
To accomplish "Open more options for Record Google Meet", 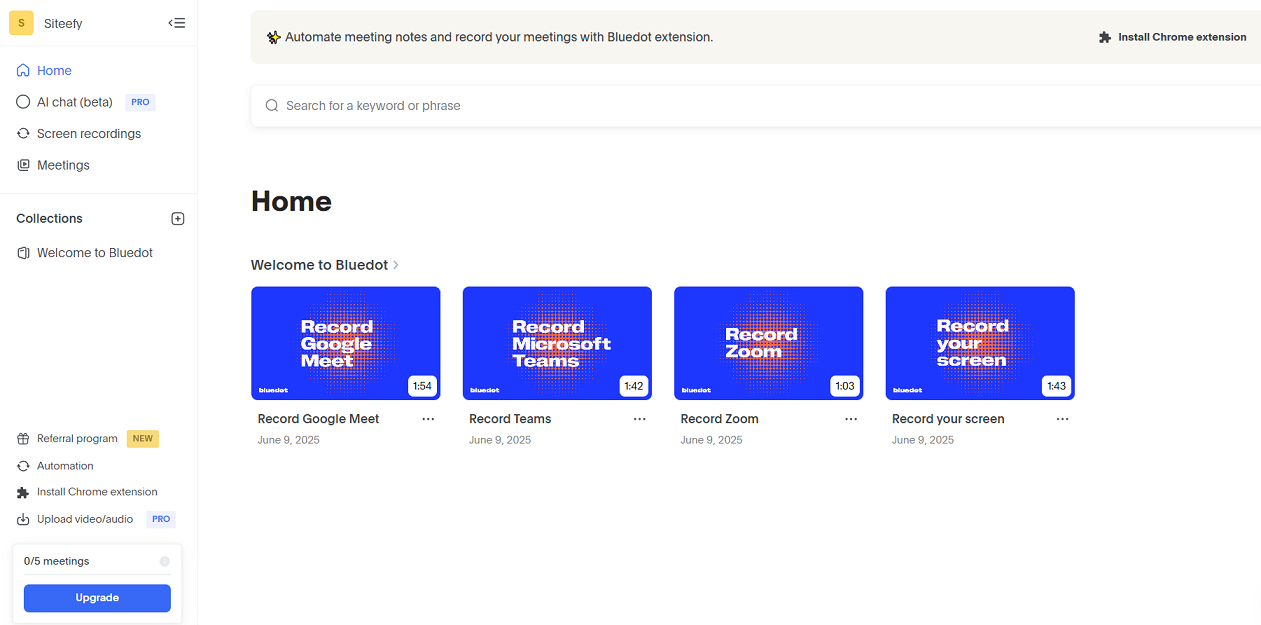I will pyautogui.click(x=428, y=419).
